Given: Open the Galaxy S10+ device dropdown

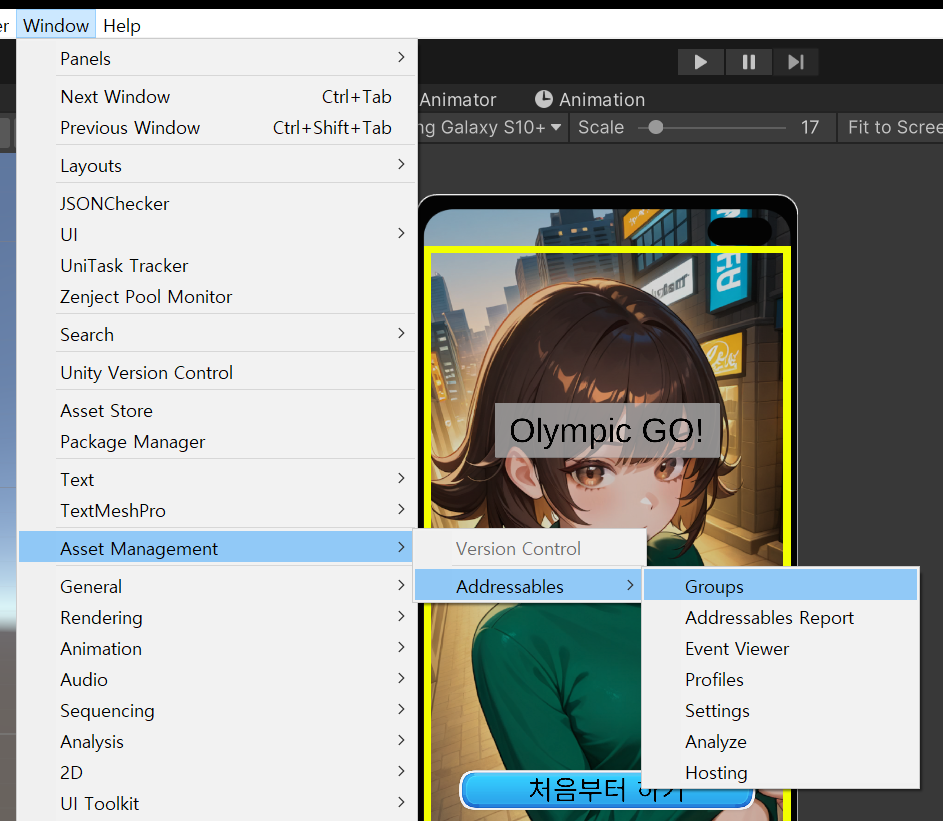Looking at the screenshot, I should pos(491,128).
